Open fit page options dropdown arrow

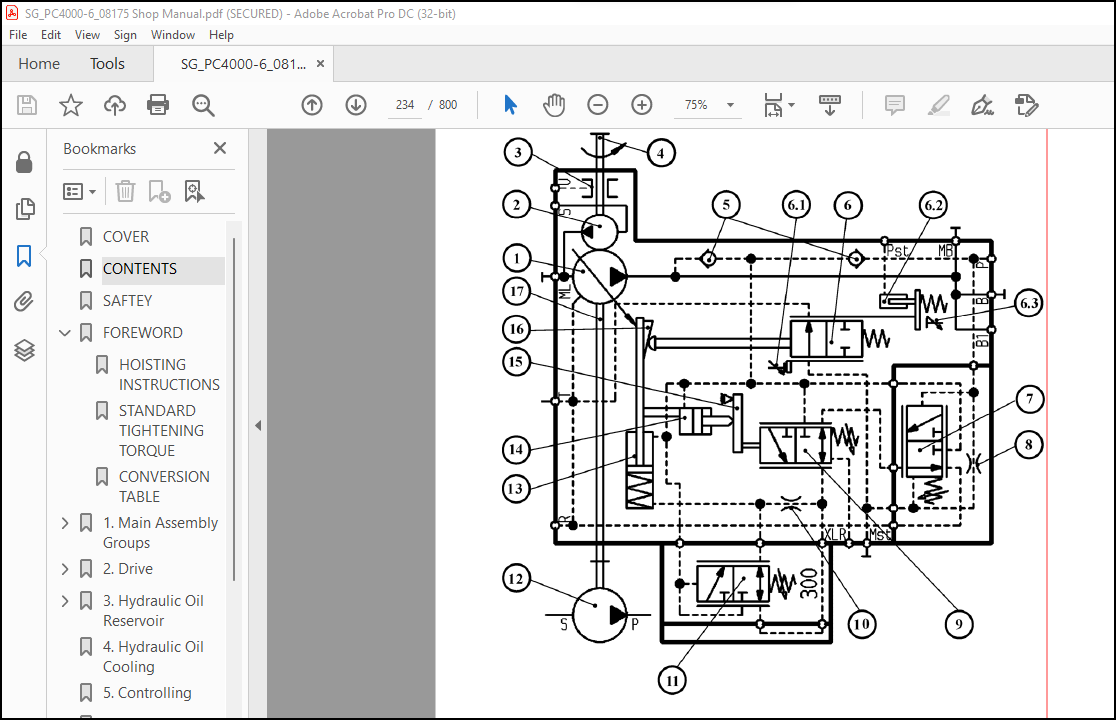(791, 105)
